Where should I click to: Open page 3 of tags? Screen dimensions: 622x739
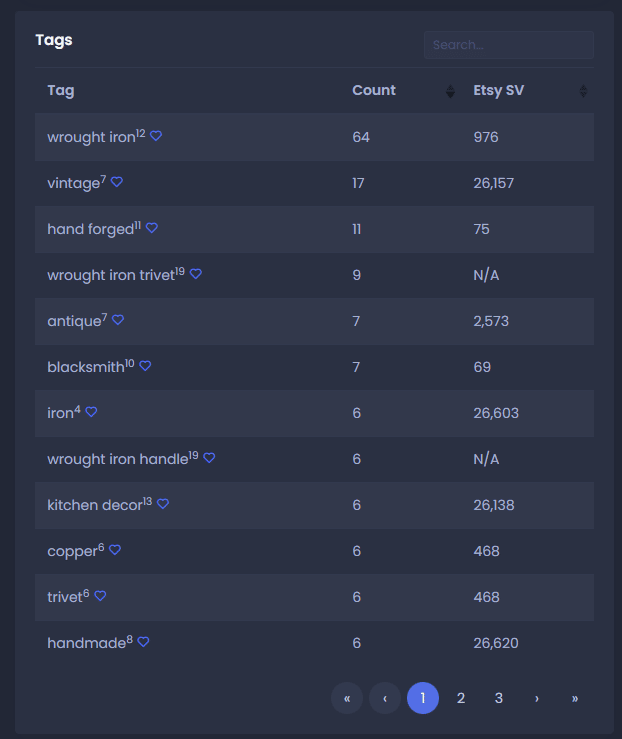tap(499, 698)
